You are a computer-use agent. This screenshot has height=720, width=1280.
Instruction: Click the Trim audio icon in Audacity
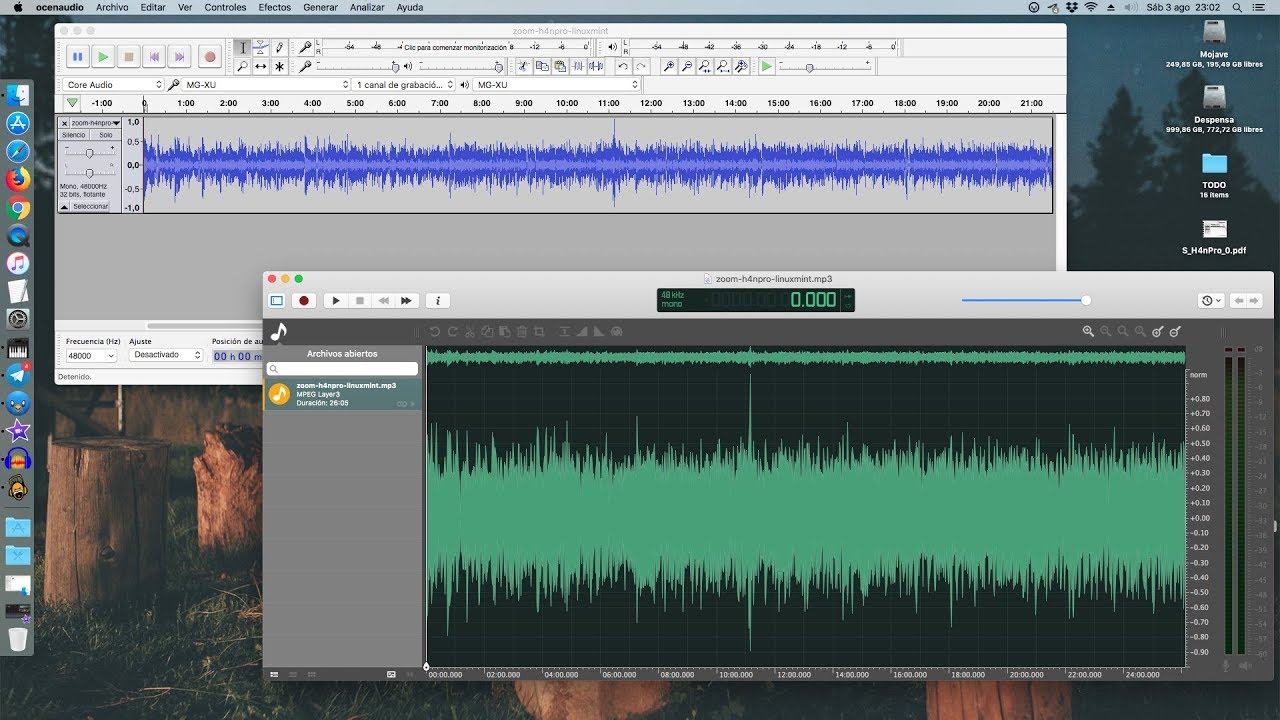tap(578, 66)
